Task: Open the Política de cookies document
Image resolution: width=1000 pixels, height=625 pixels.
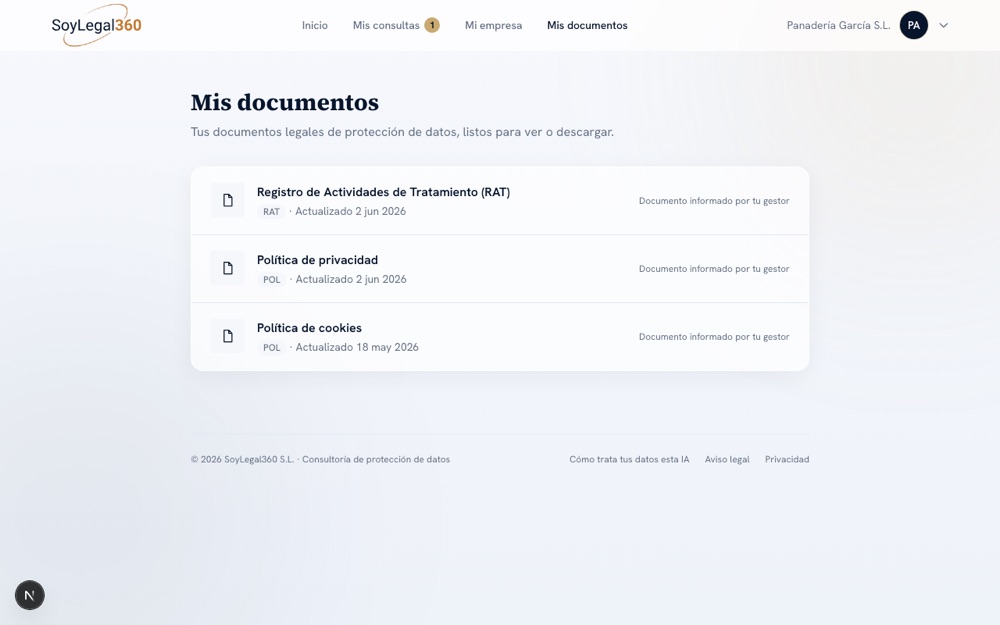Action: tap(309, 328)
